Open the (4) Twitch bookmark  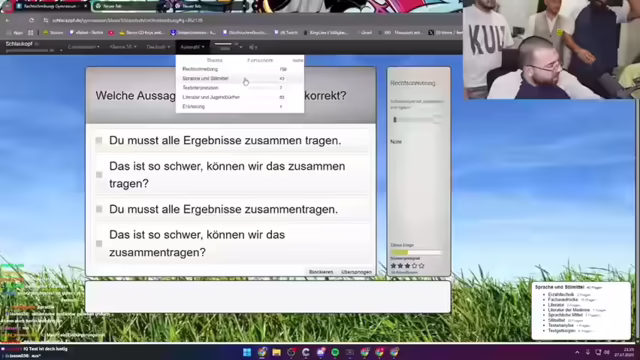pos(286,32)
